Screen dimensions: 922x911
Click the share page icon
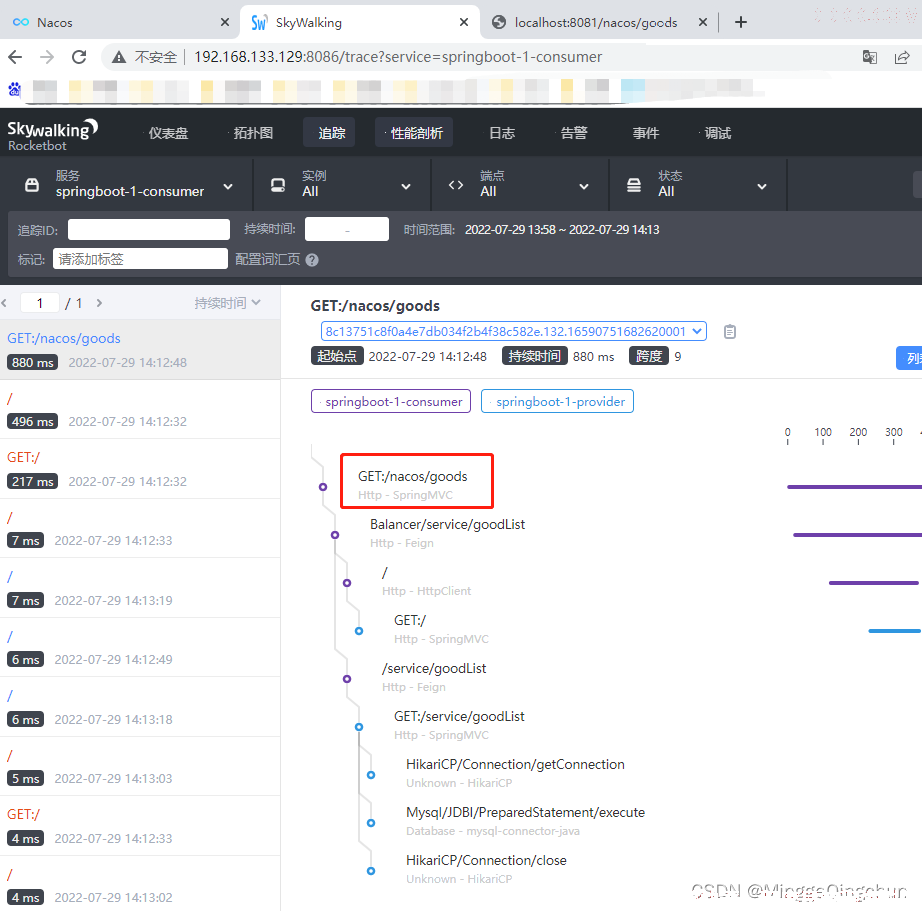pos(902,57)
